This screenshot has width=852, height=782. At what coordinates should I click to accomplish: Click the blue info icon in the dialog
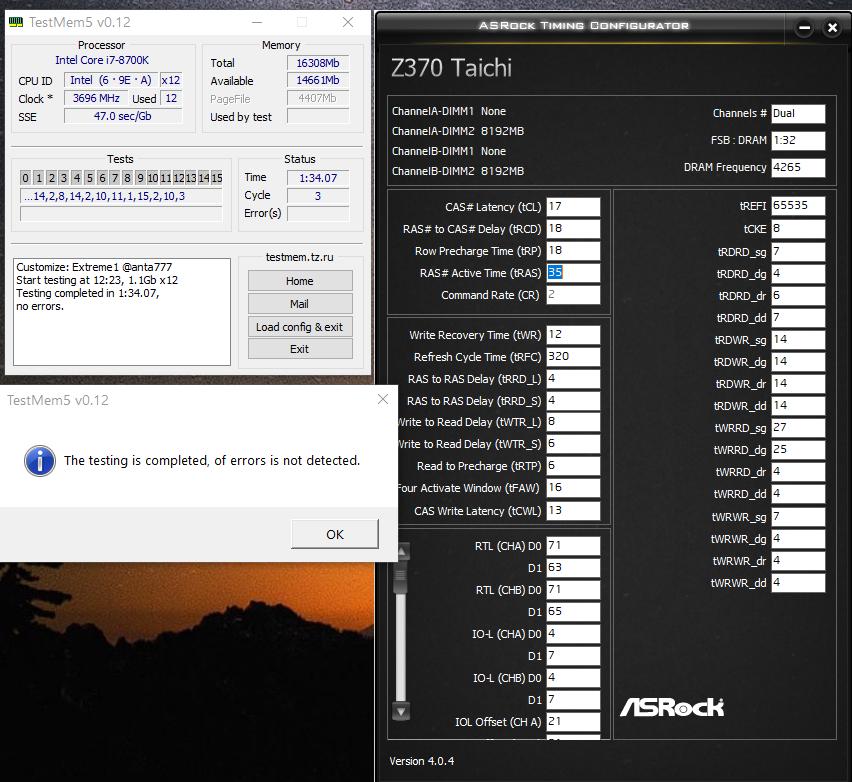pyautogui.click(x=40, y=461)
